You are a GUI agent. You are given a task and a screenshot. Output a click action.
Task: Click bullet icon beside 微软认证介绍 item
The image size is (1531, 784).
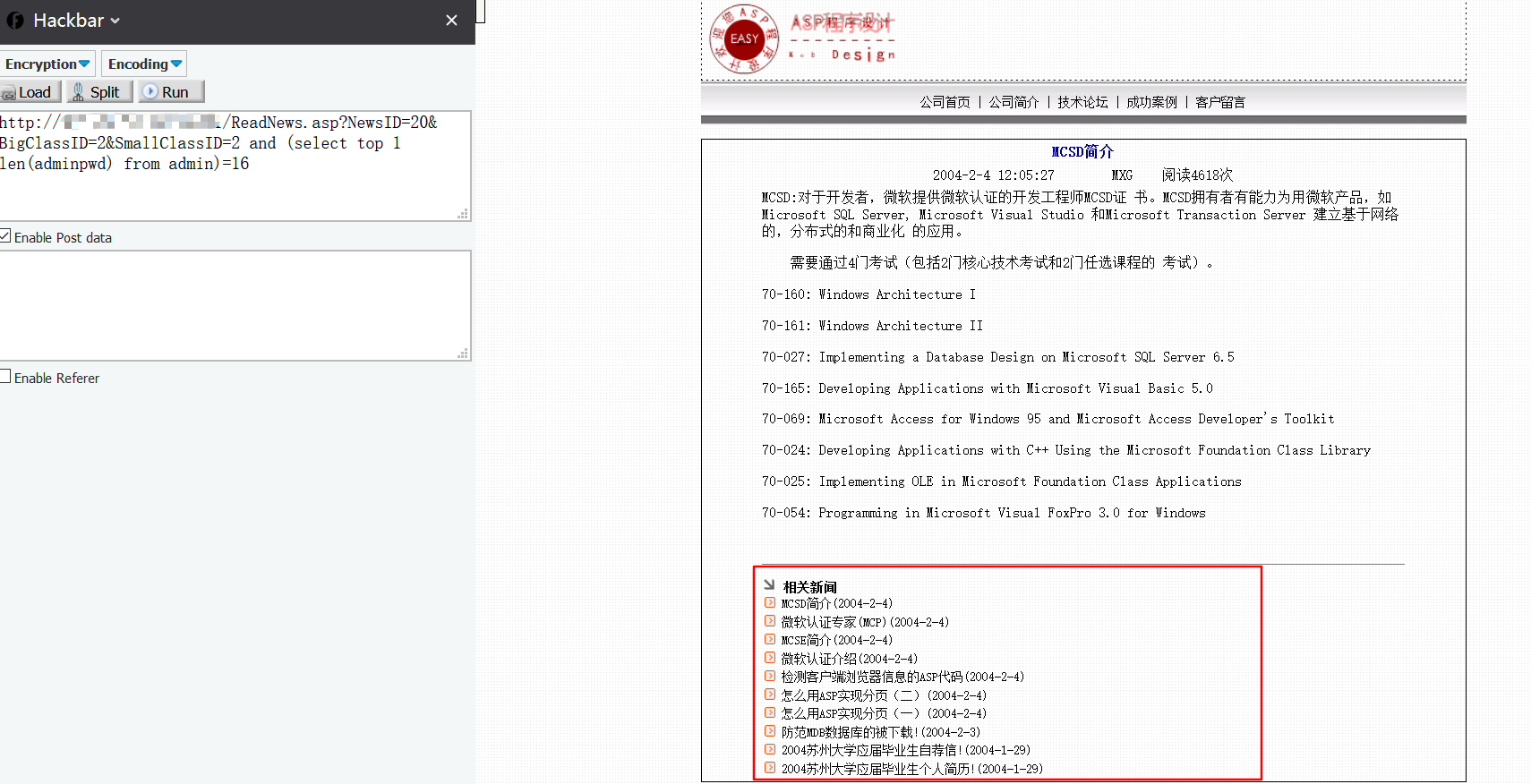(770, 657)
